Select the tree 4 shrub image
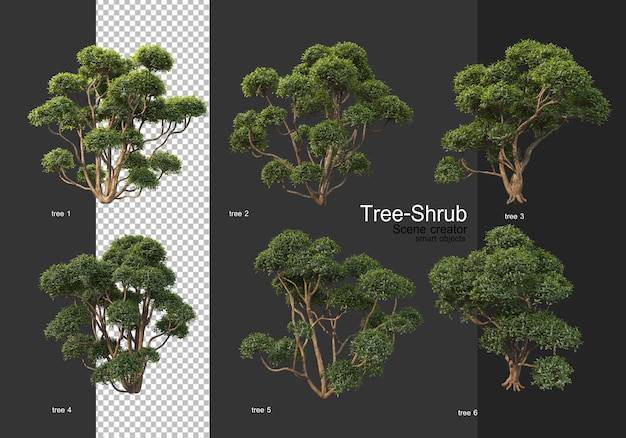 point(117,314)
